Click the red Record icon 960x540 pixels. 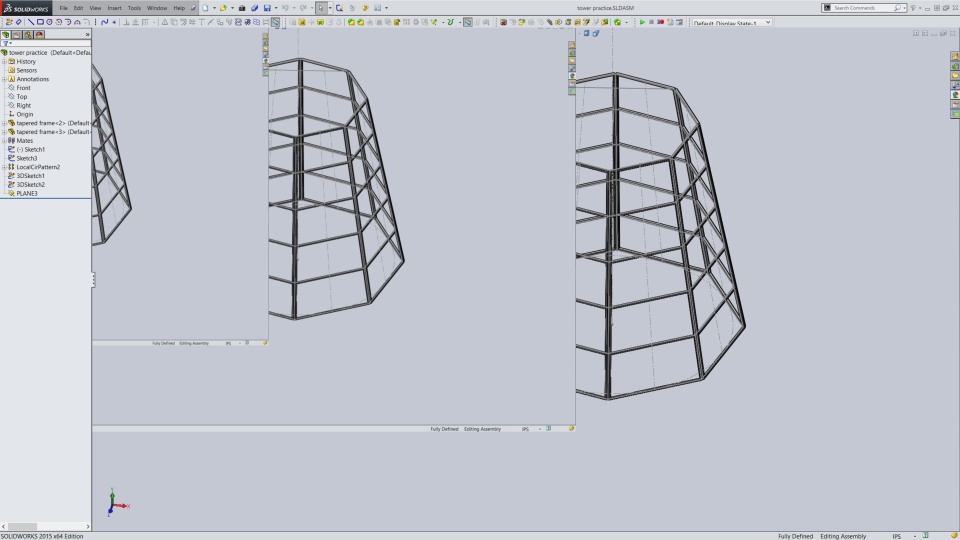[x=661, y=22]
